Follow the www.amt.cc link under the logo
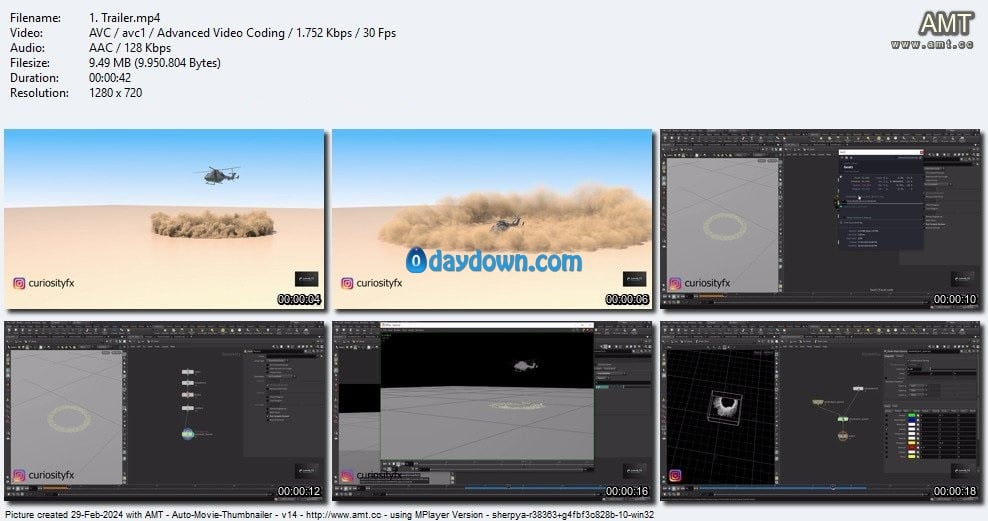Viewport: 988px width, 521px height. point(932,44)
